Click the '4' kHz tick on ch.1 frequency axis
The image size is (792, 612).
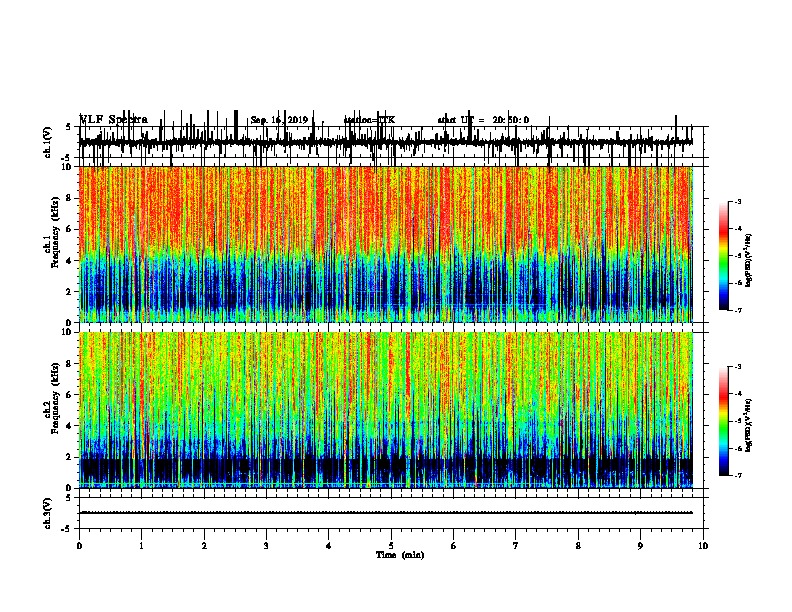pyautogui.click(x=70, y=261)
